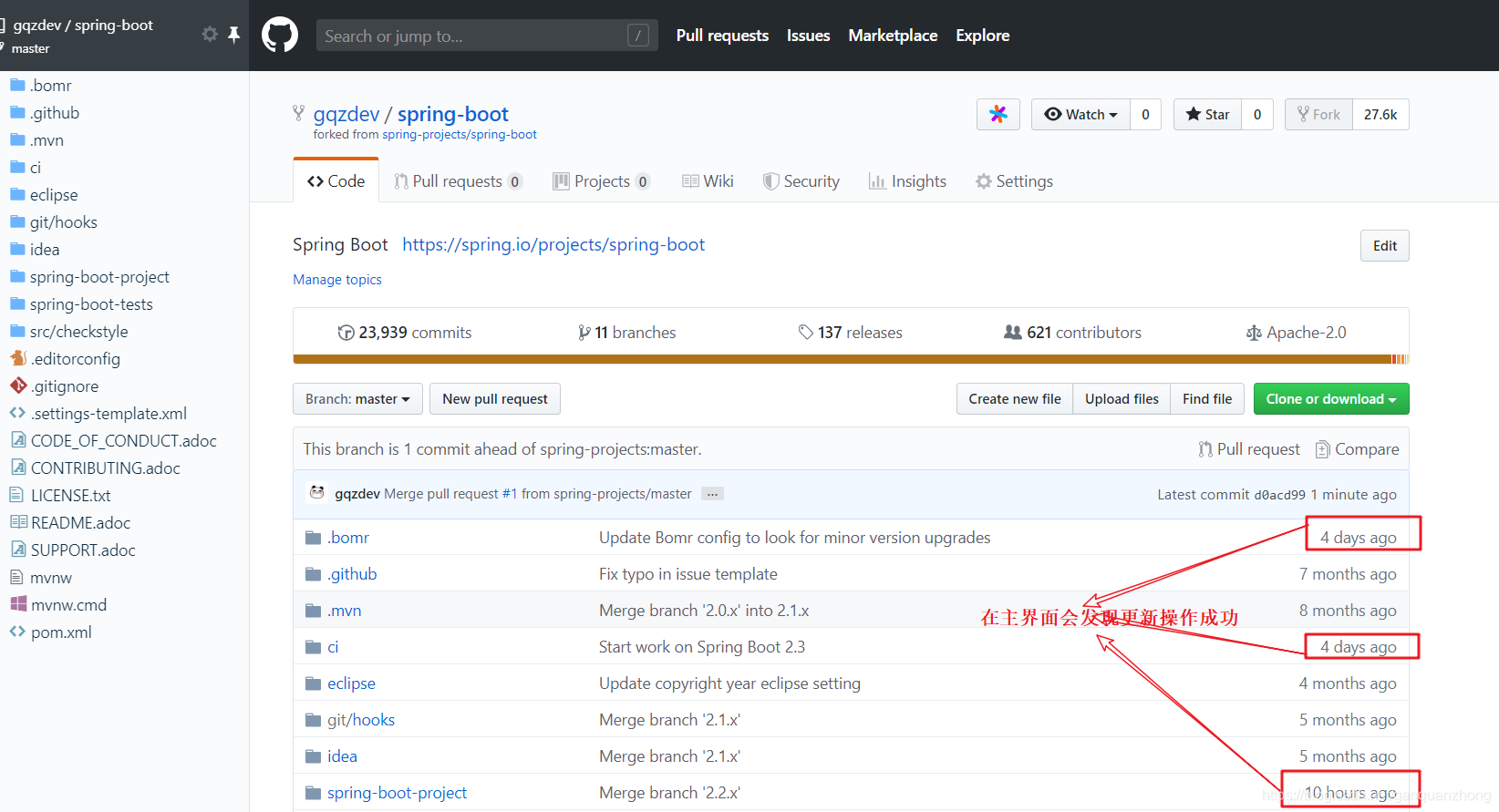The height and width of the screenshot is (812, 1499).
Task: Open the Wiki tab
Action: (708, 181)
